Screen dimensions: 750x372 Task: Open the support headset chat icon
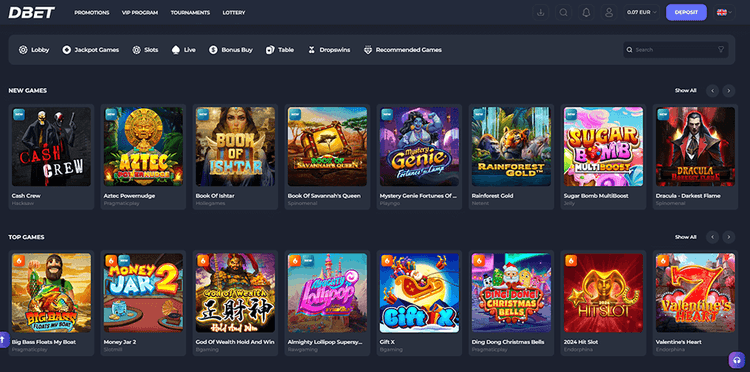click(737, 360)
